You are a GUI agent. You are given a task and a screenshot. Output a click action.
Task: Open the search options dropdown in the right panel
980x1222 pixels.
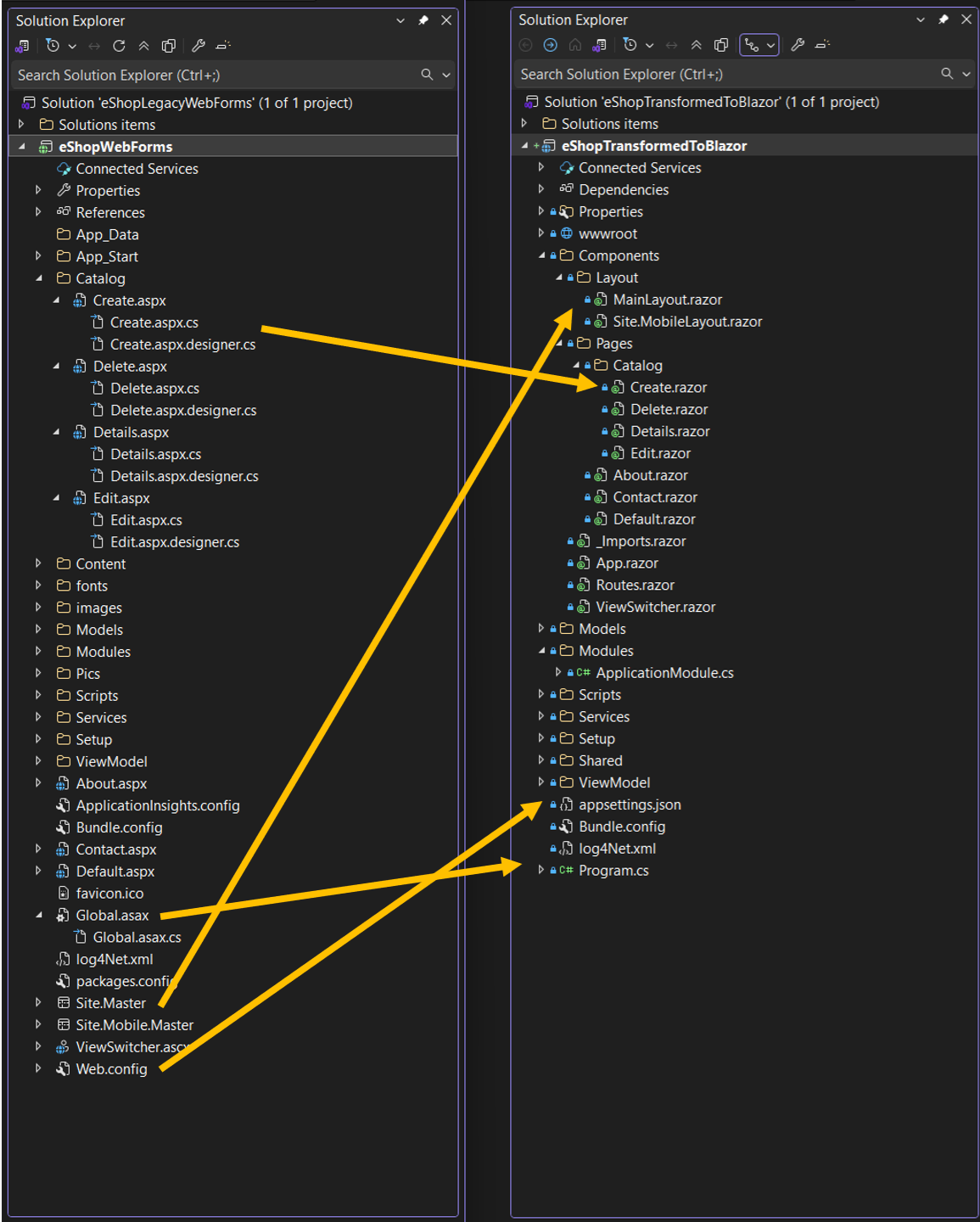[965, 74]
